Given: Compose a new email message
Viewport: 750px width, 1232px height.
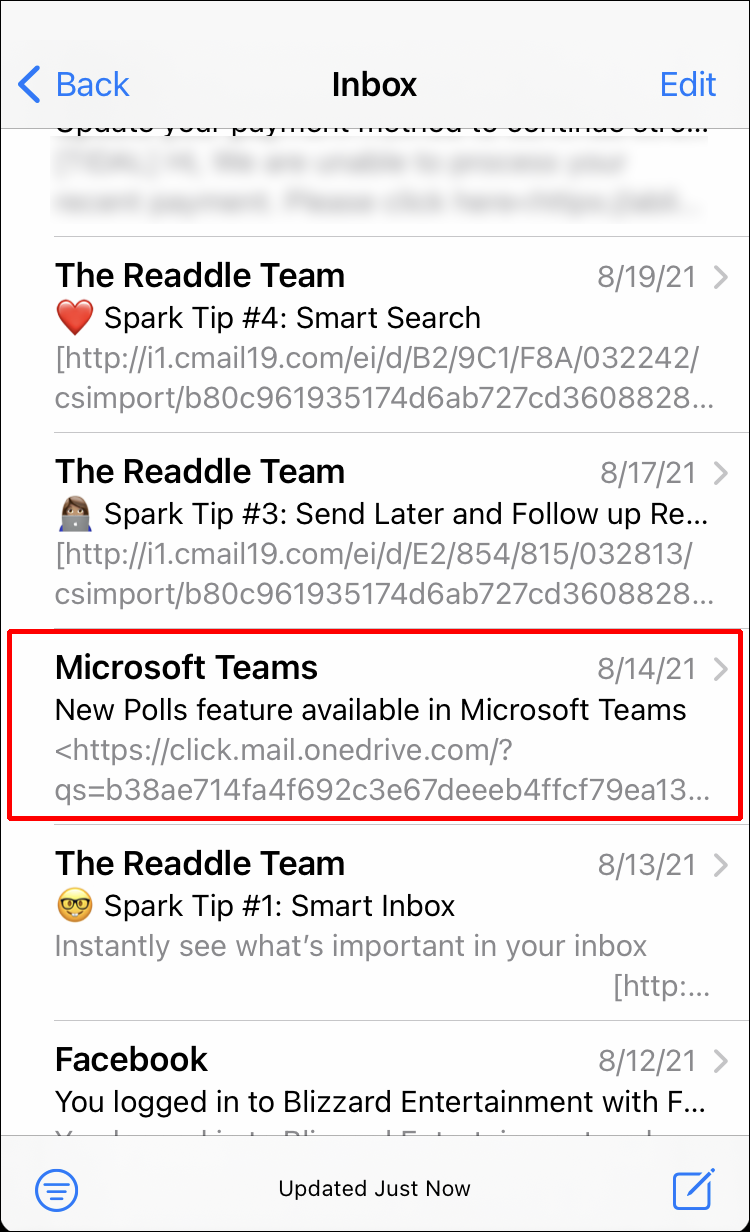Looking at the screenshot, I should click(692, 1189).
